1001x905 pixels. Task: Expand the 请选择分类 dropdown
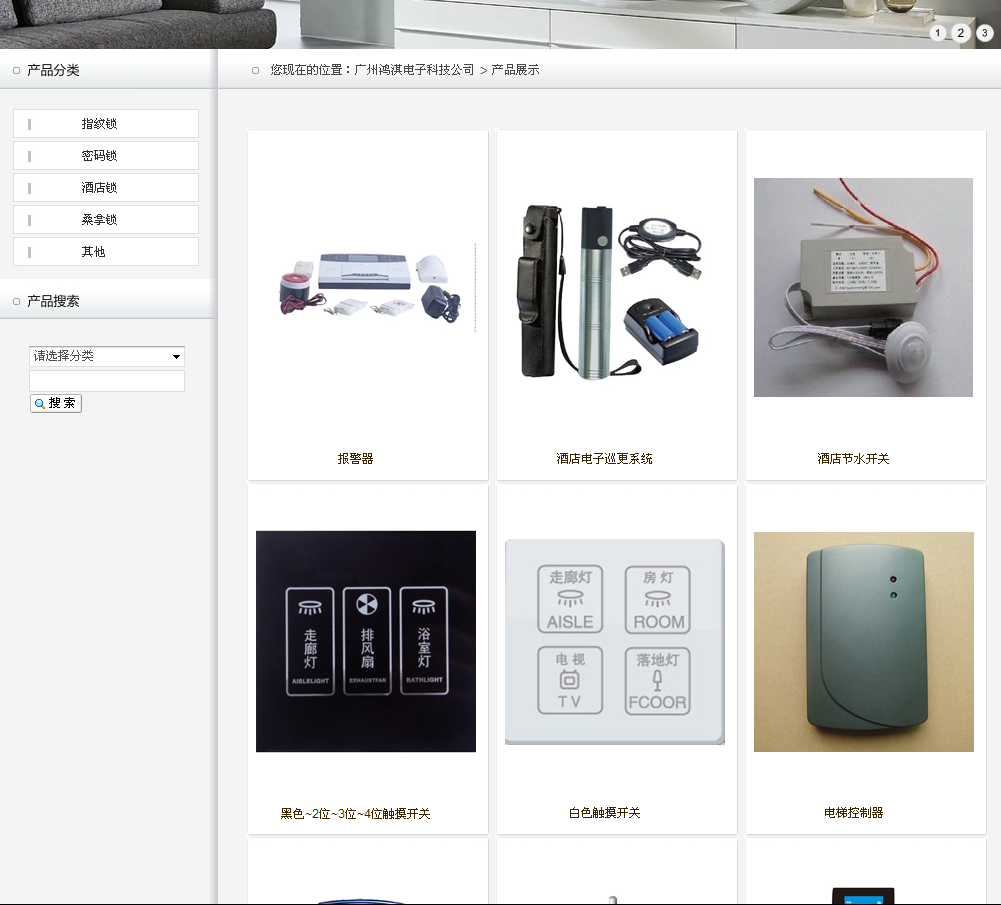coord(107,356)
